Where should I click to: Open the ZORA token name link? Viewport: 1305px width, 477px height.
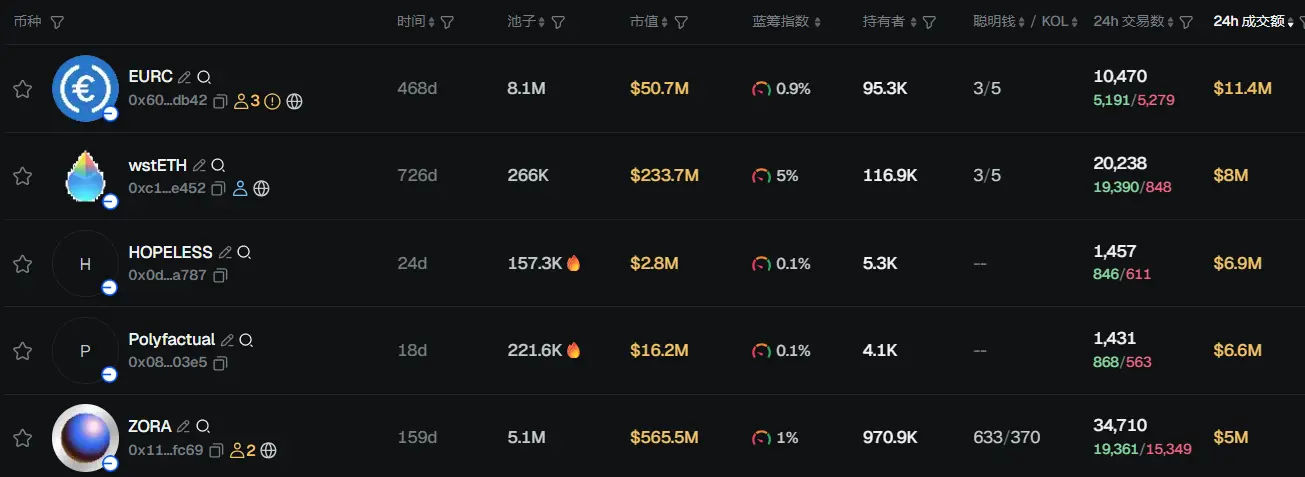[x=150, y=427]
